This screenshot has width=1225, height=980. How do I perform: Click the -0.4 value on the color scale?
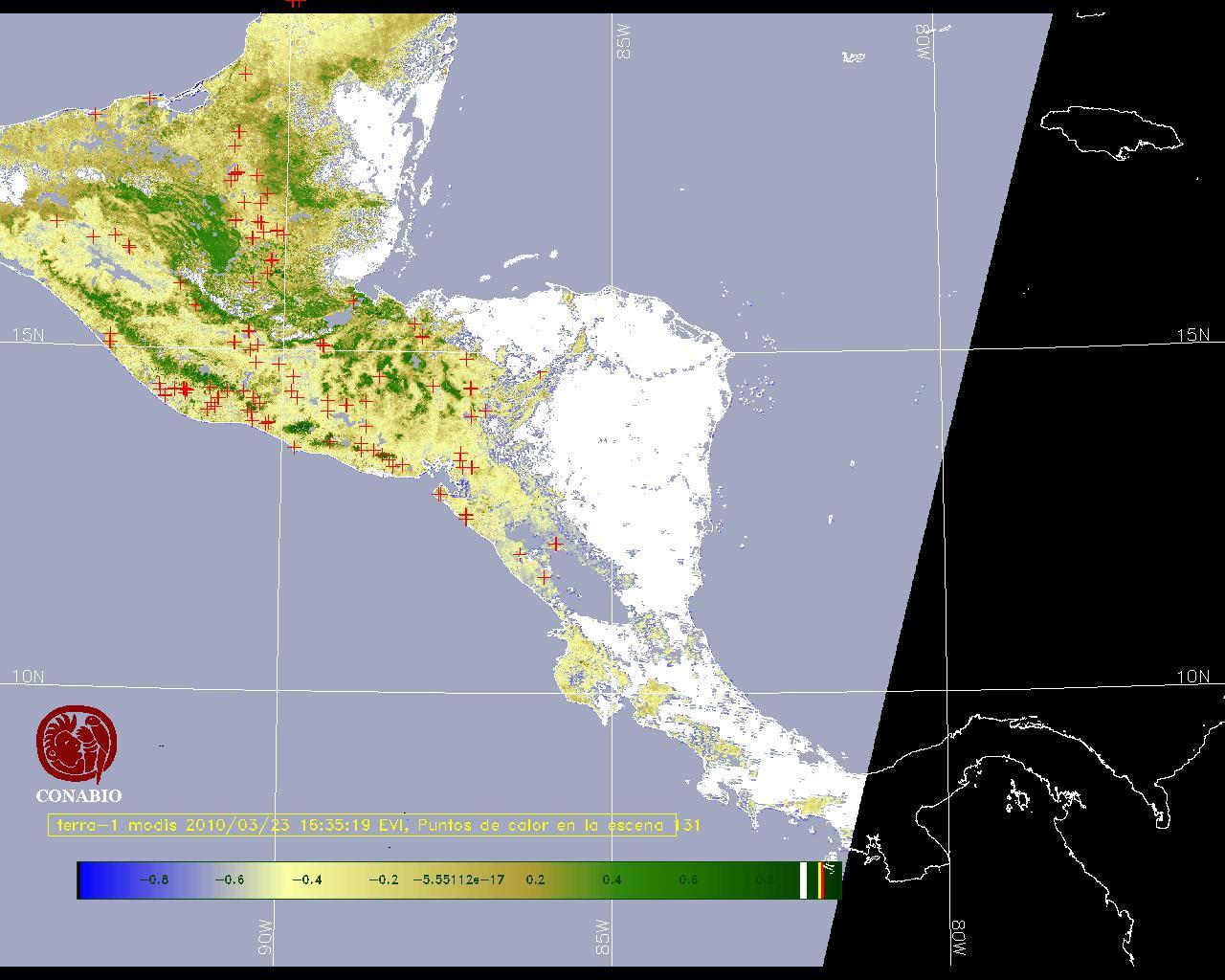click(306, 880)
